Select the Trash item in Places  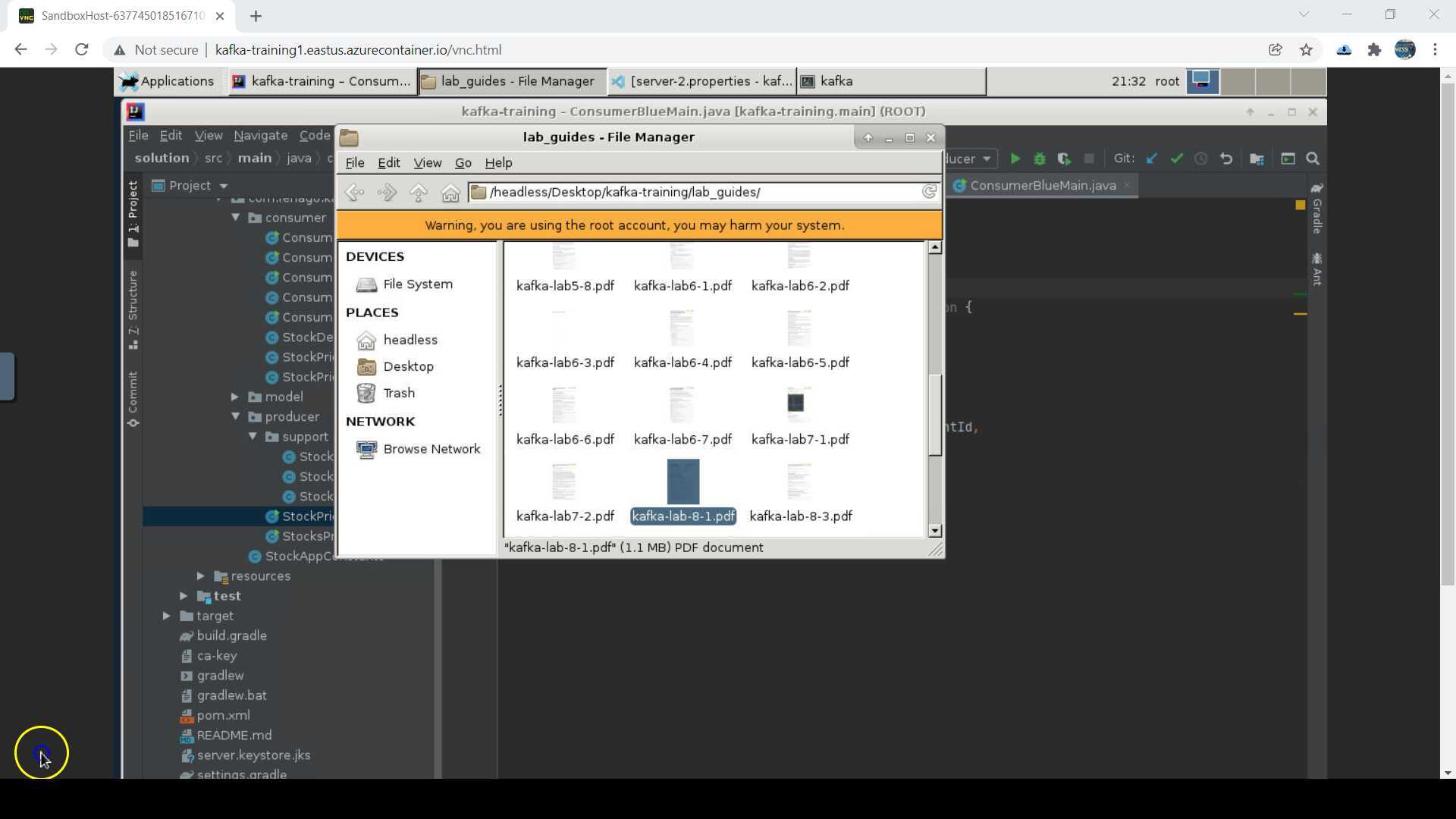pos(398,393)
